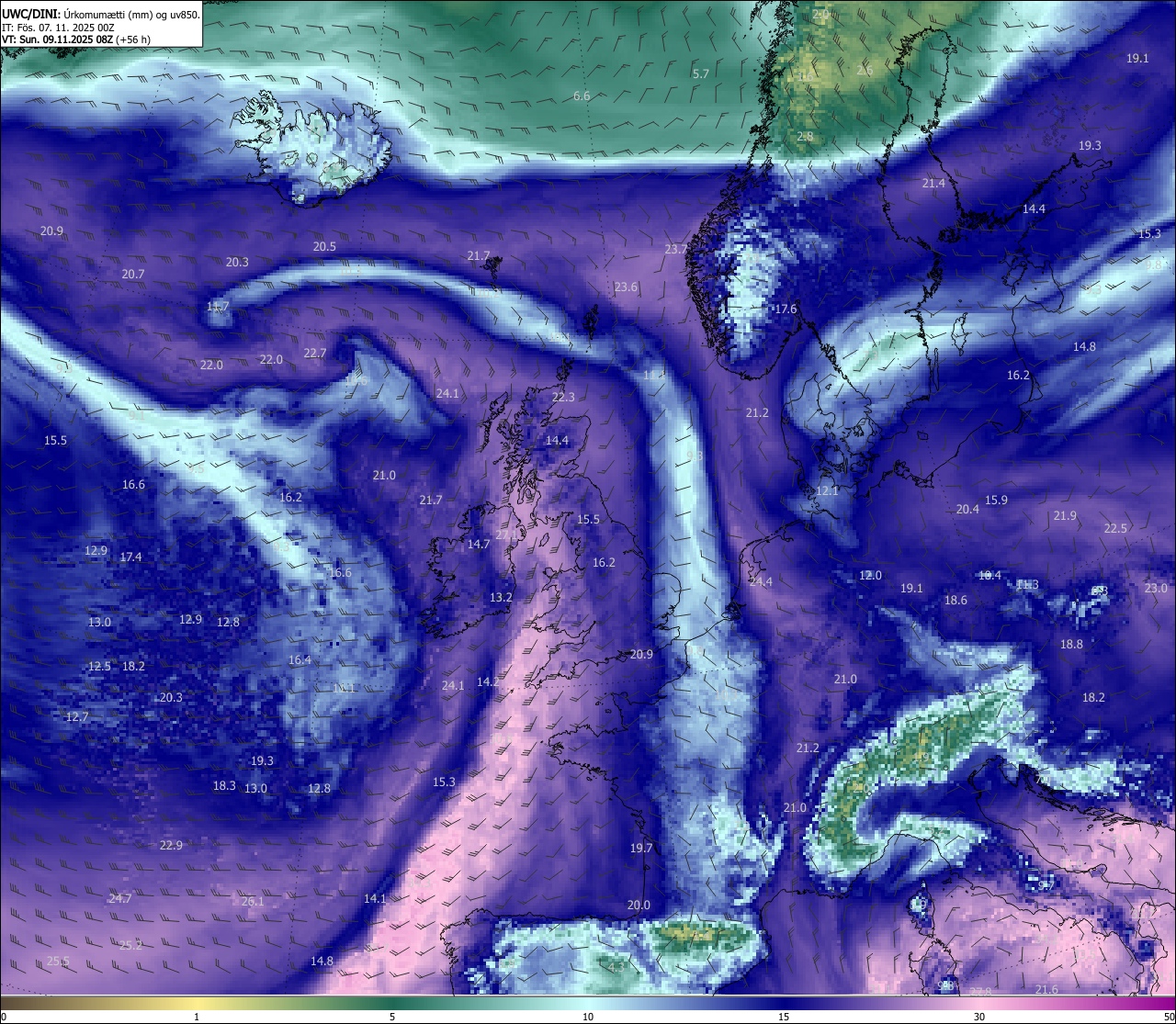1176x1024 pixels.
Task: Click the '19.7' value over western France
Action: [641, 849]
